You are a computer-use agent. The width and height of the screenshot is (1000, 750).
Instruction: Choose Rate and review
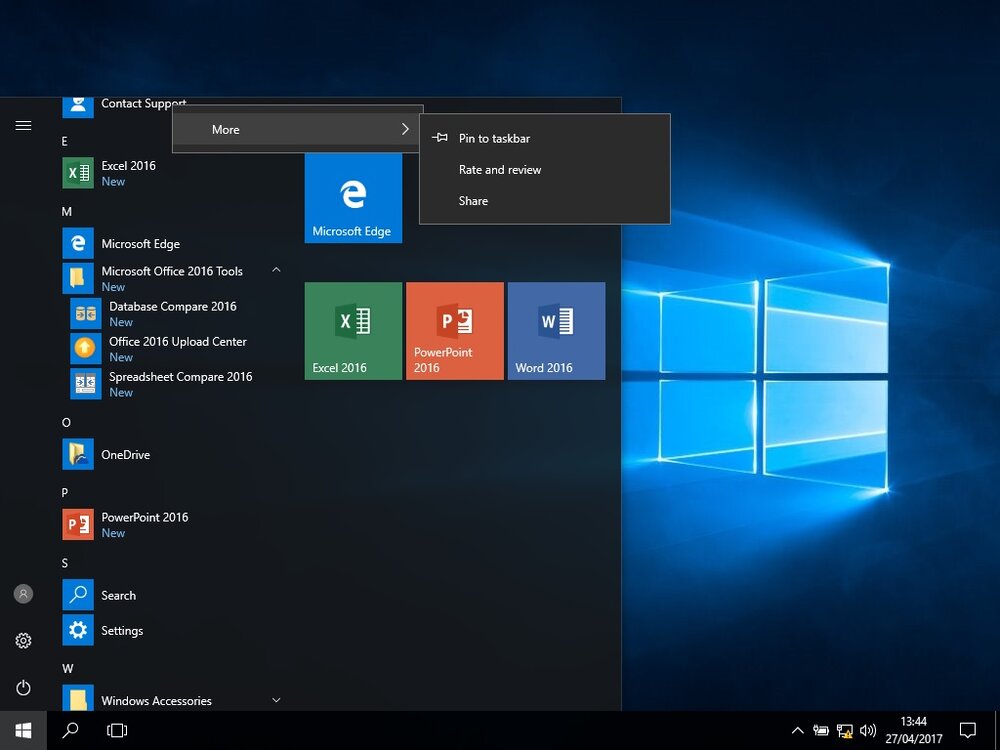pyautogui.click(x=544, y=170)
